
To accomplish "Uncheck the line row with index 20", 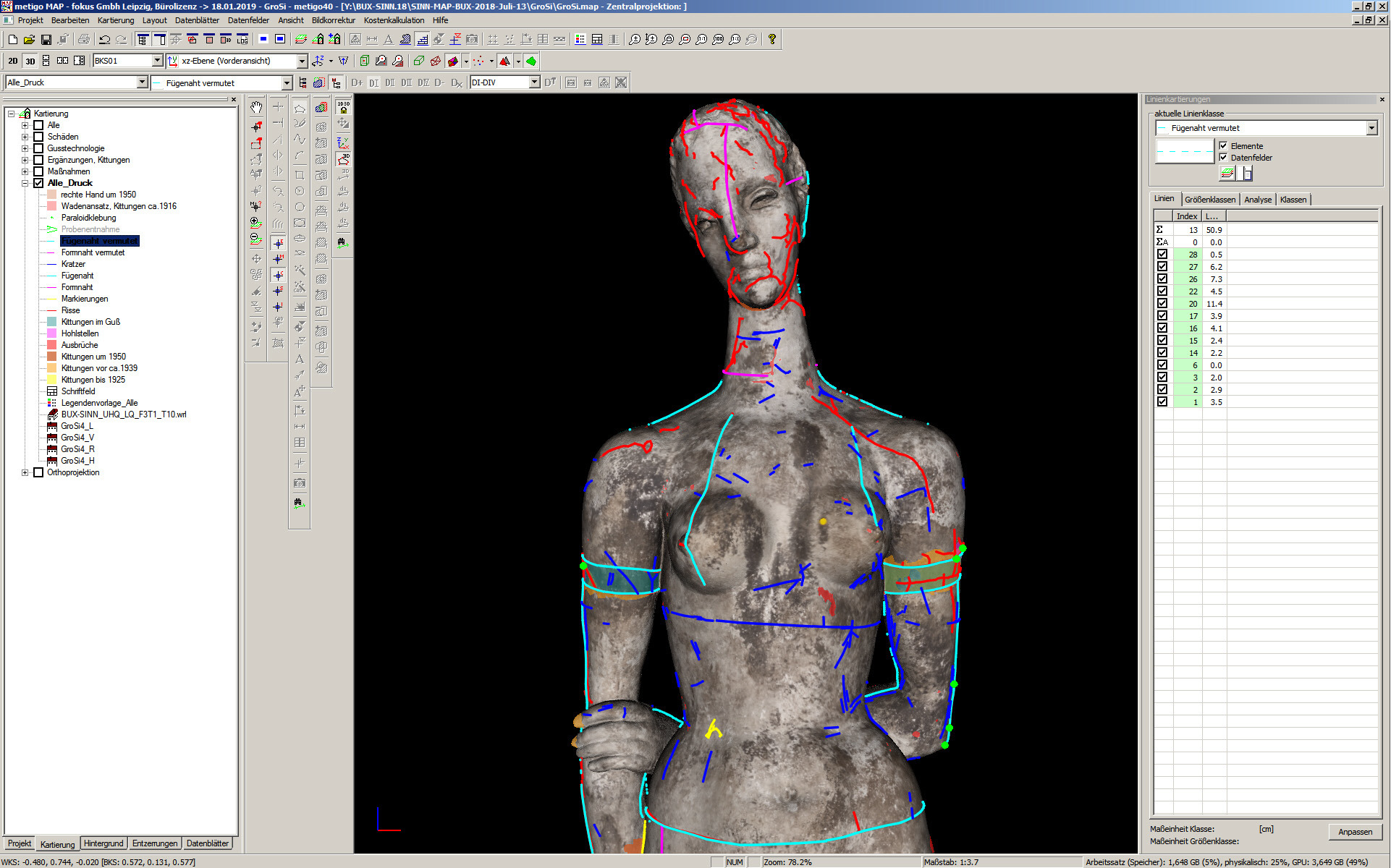I will [x=1162, y=303].
